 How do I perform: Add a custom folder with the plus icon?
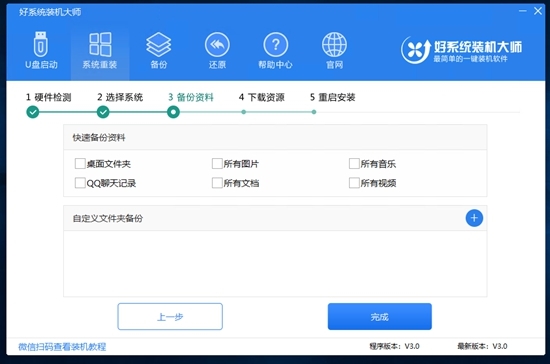[474, 218]
